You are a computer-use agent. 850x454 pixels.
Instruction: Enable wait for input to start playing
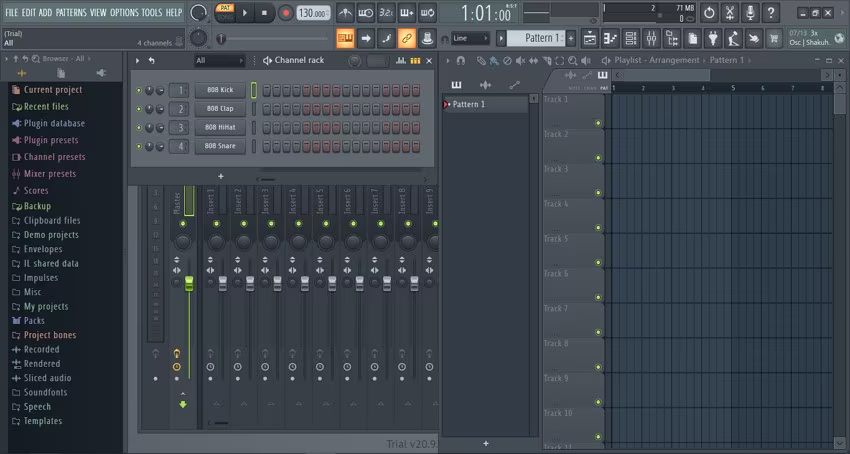click(x=366, y=12)
